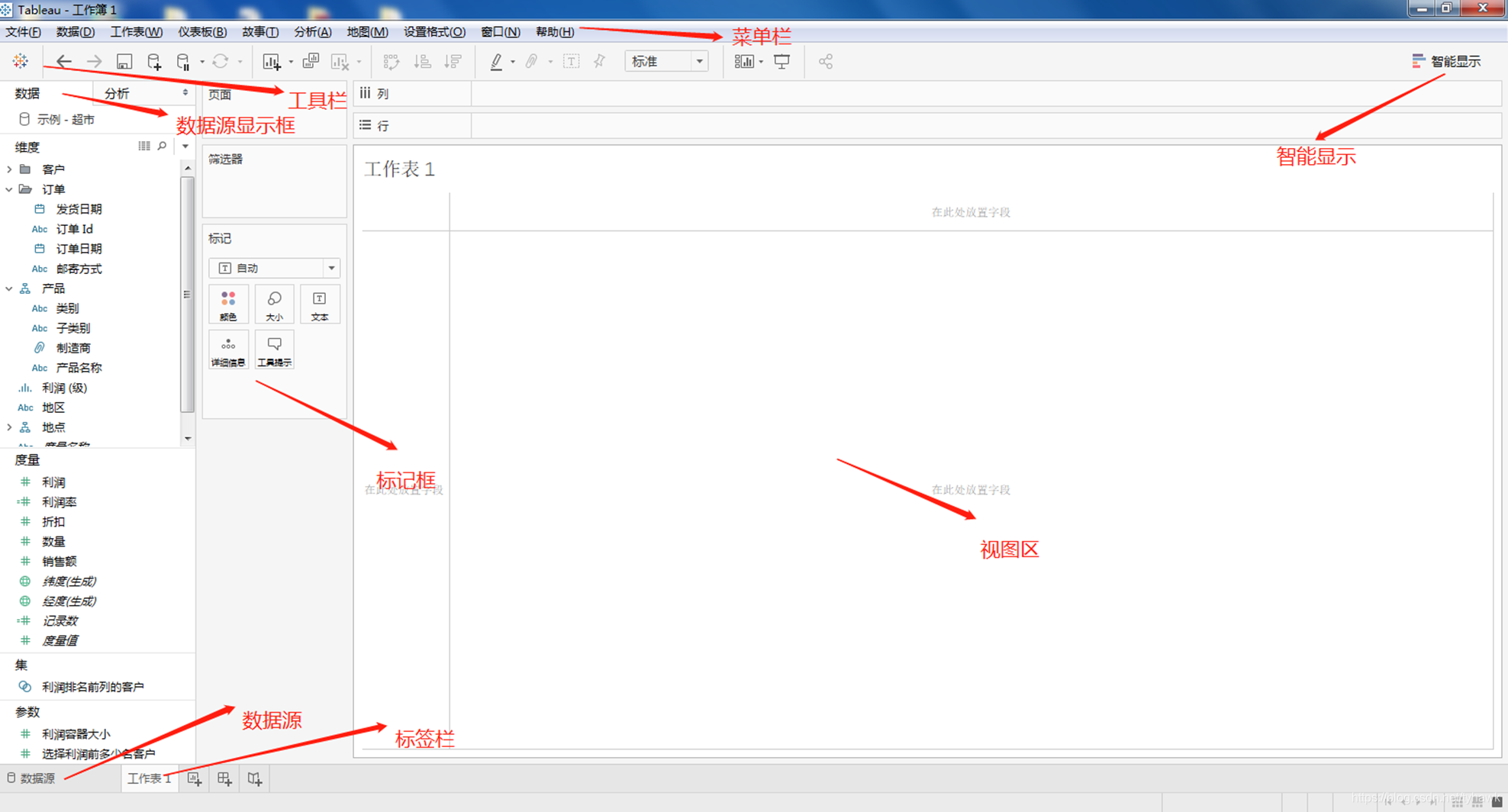Screen dimensions: 1508x812
Task: Open the 工作表(W) menu
Action: tap(136, 32)
